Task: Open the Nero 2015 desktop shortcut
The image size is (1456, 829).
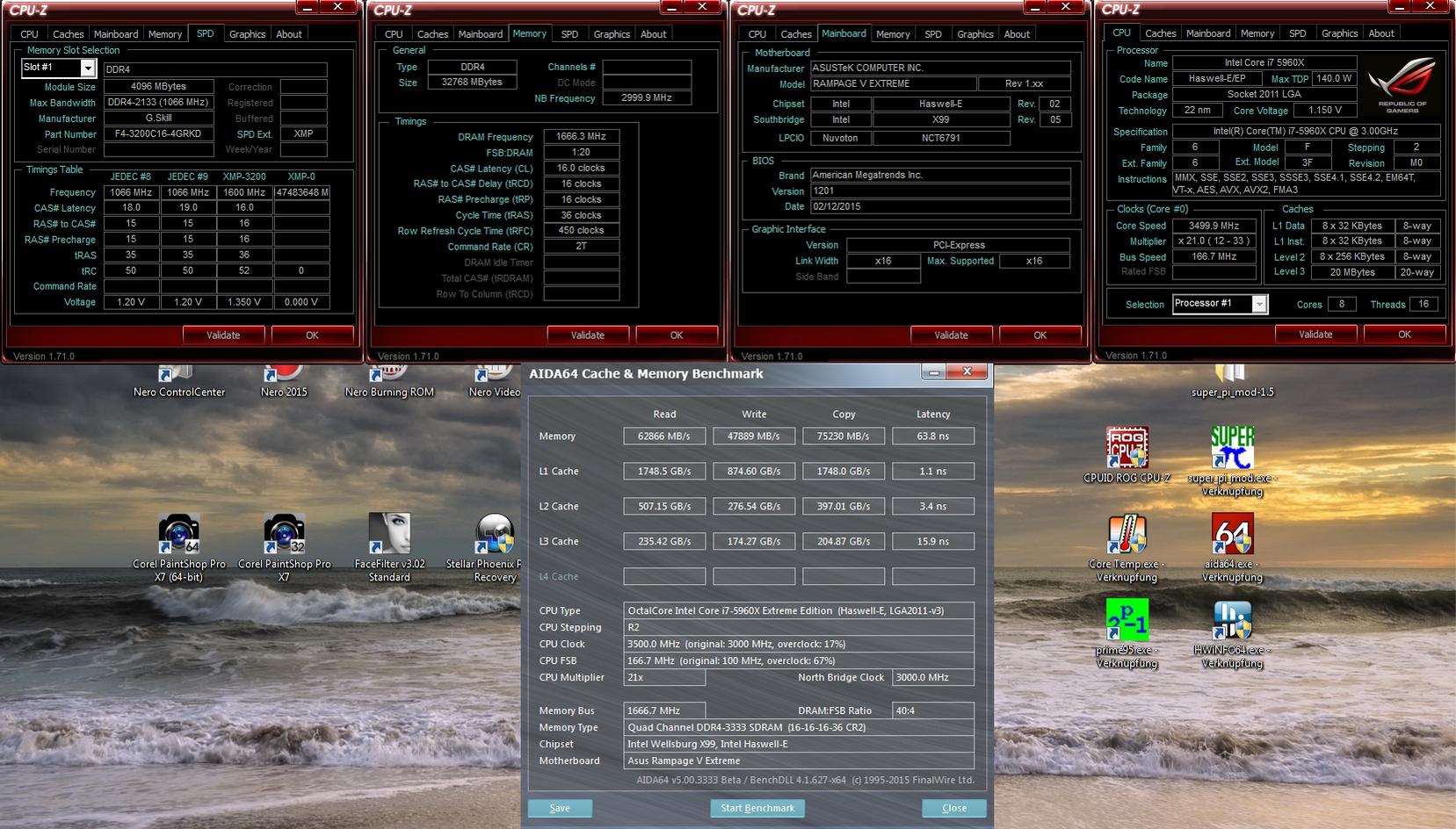Action: pos(284,383)
